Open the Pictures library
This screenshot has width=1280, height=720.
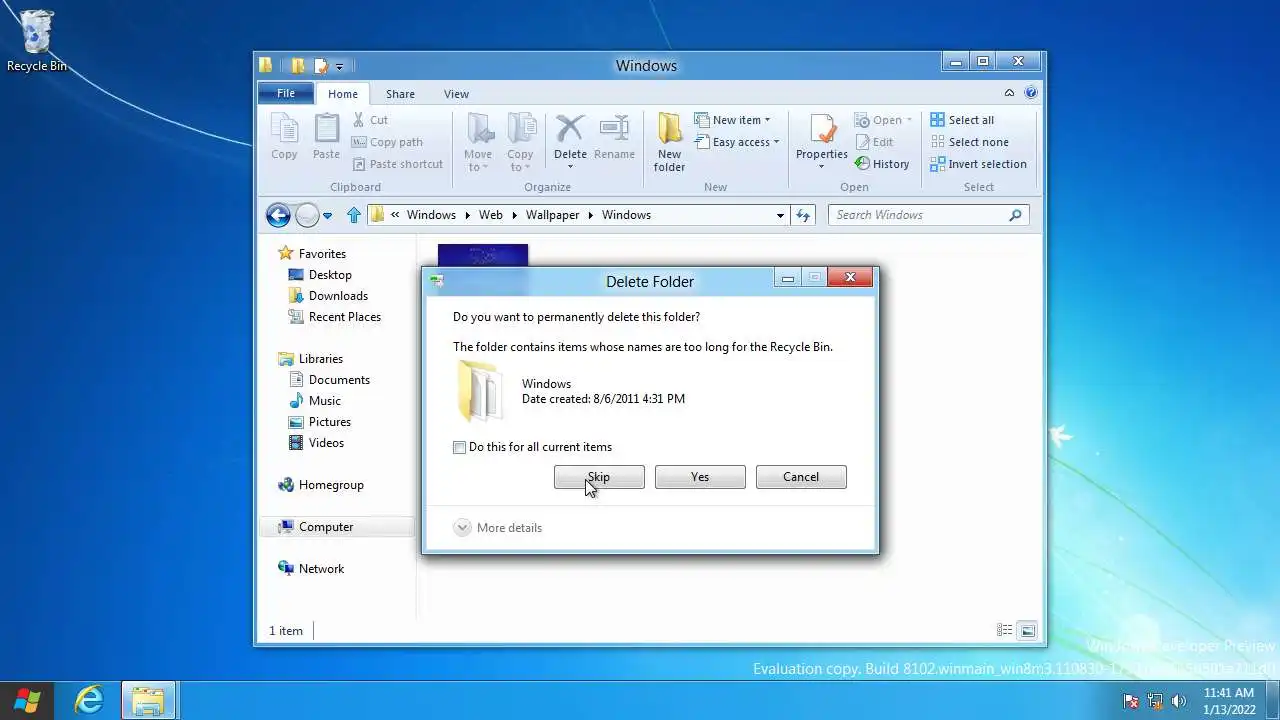[x=319, y=422]
